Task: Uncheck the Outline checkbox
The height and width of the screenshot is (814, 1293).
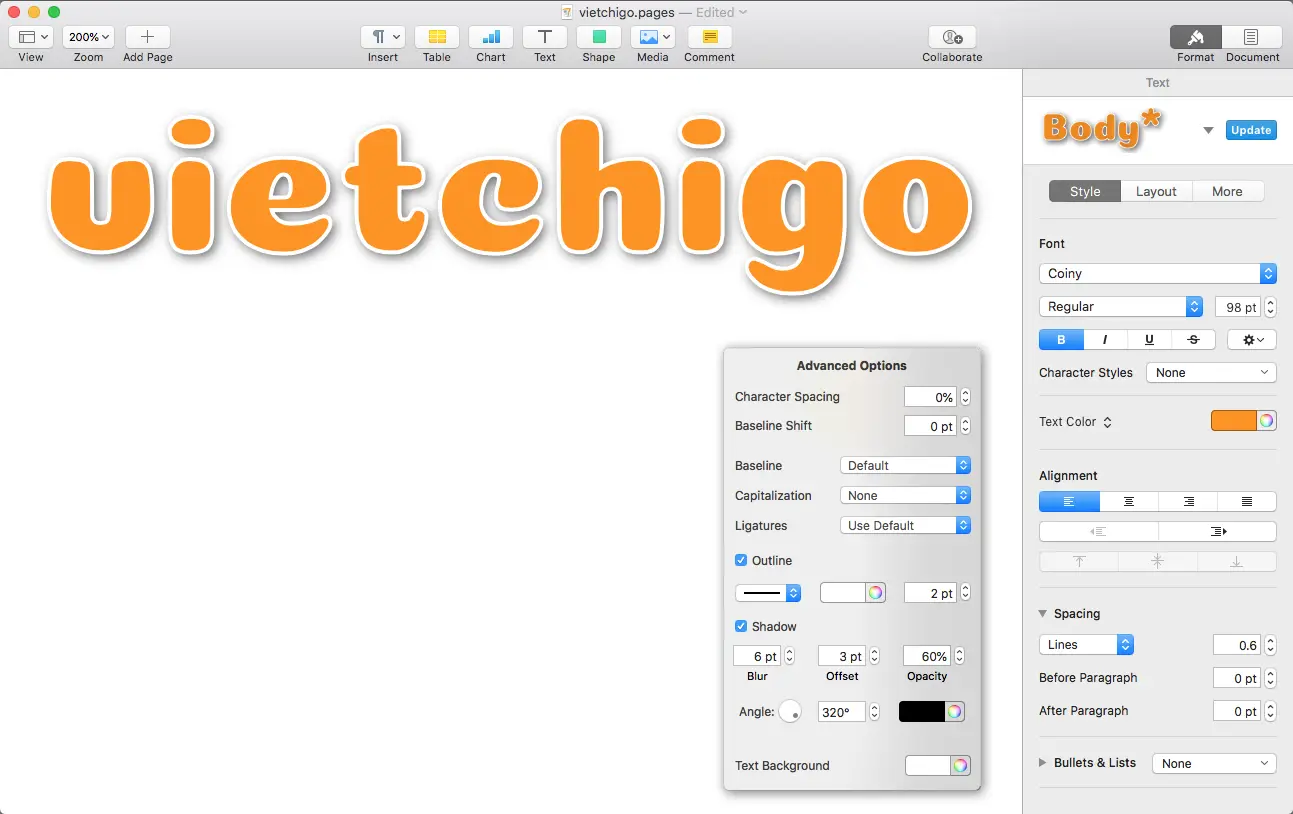Action: pos(741,561)
